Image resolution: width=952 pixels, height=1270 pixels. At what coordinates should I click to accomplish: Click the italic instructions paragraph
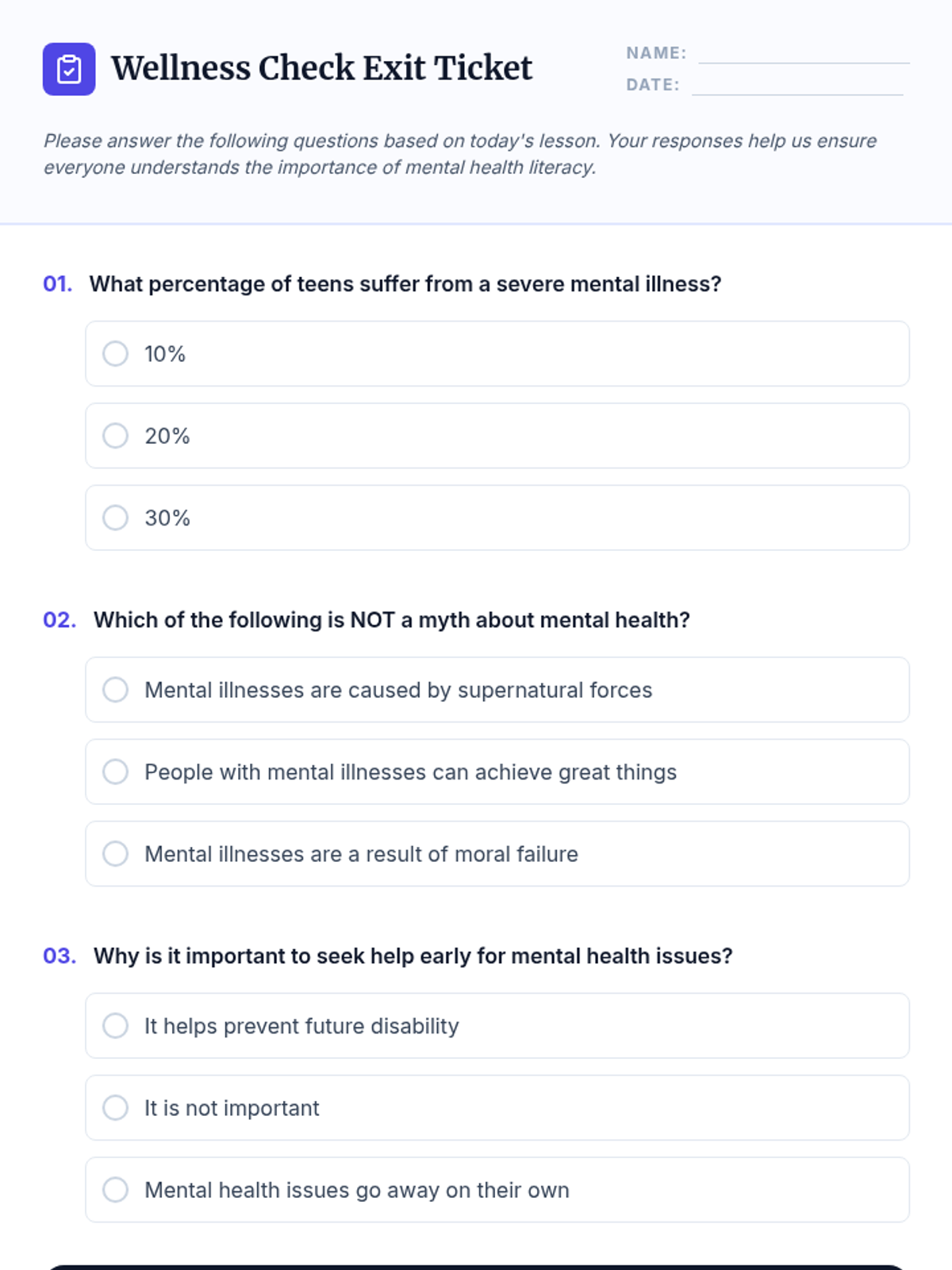(x=460, y=154)
